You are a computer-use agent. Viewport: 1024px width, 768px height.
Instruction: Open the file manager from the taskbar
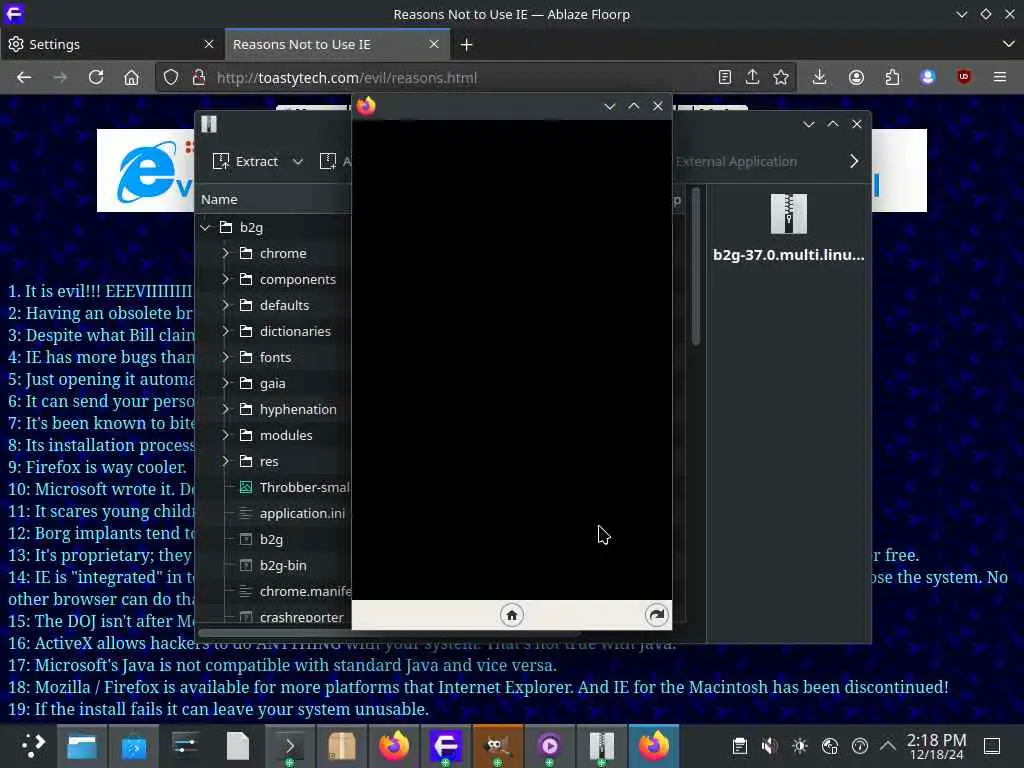point(82,746)
